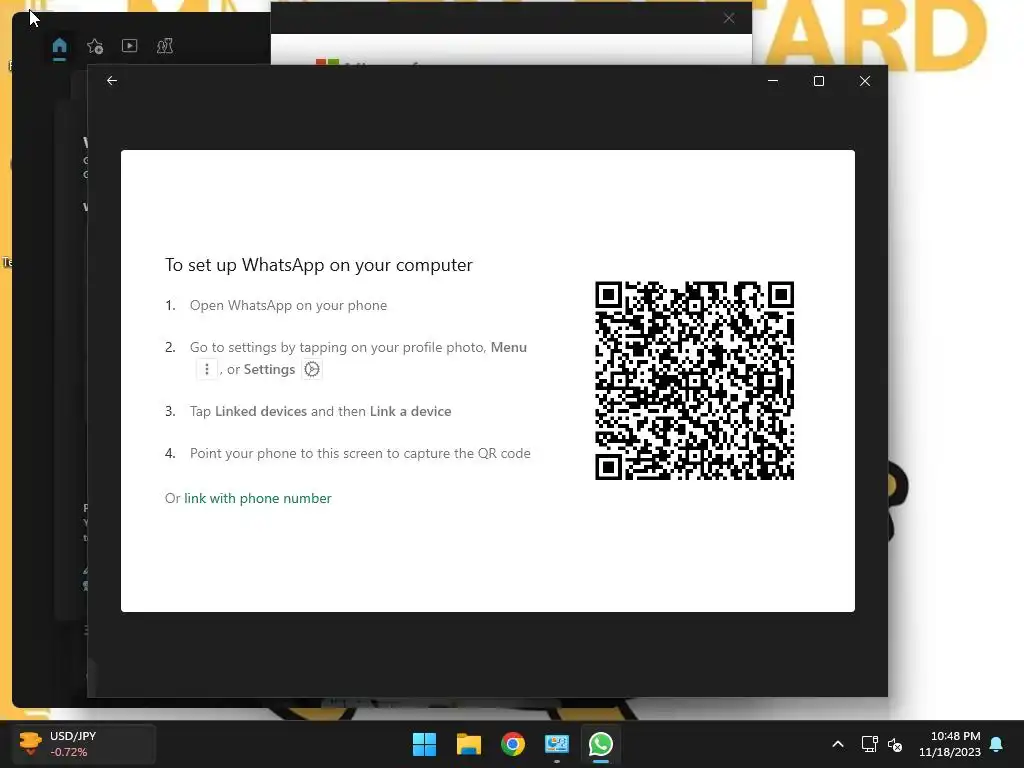This screenshot has width=1024, height=768.
Task: Close the dialog behind the WhatsApp window
Action: point(729,18)
